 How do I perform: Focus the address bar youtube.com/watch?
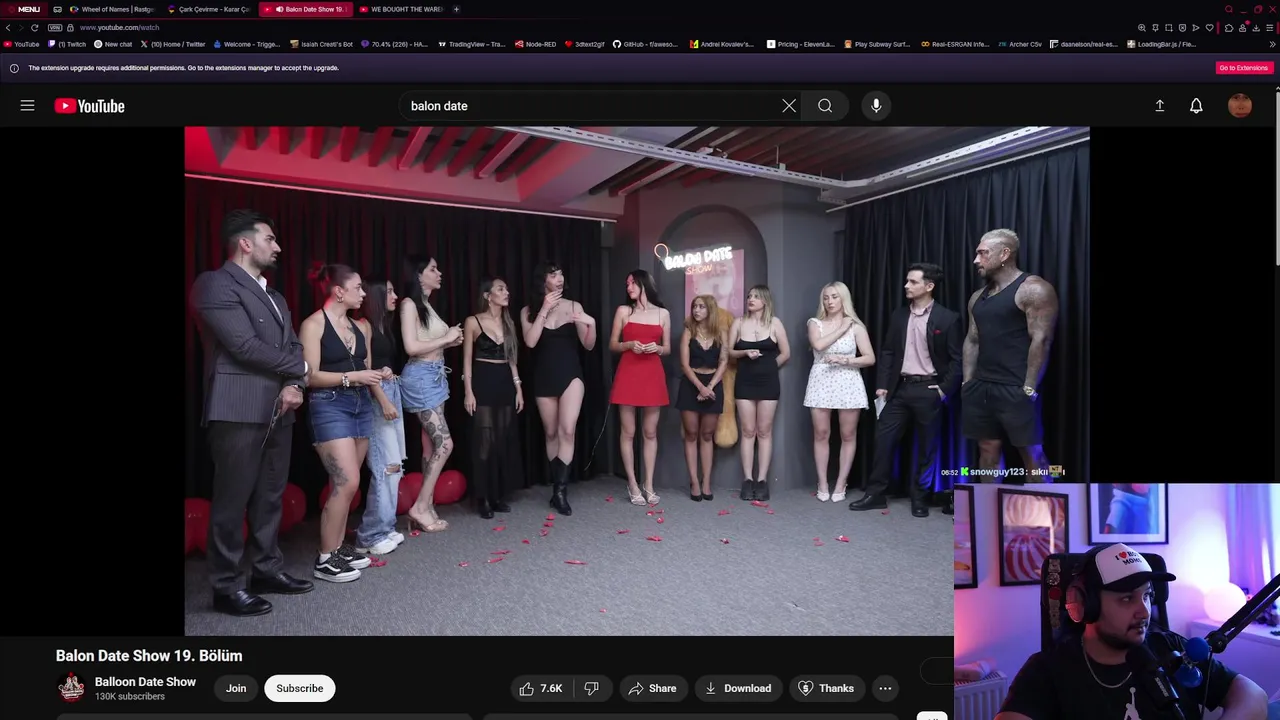point(120,27)
